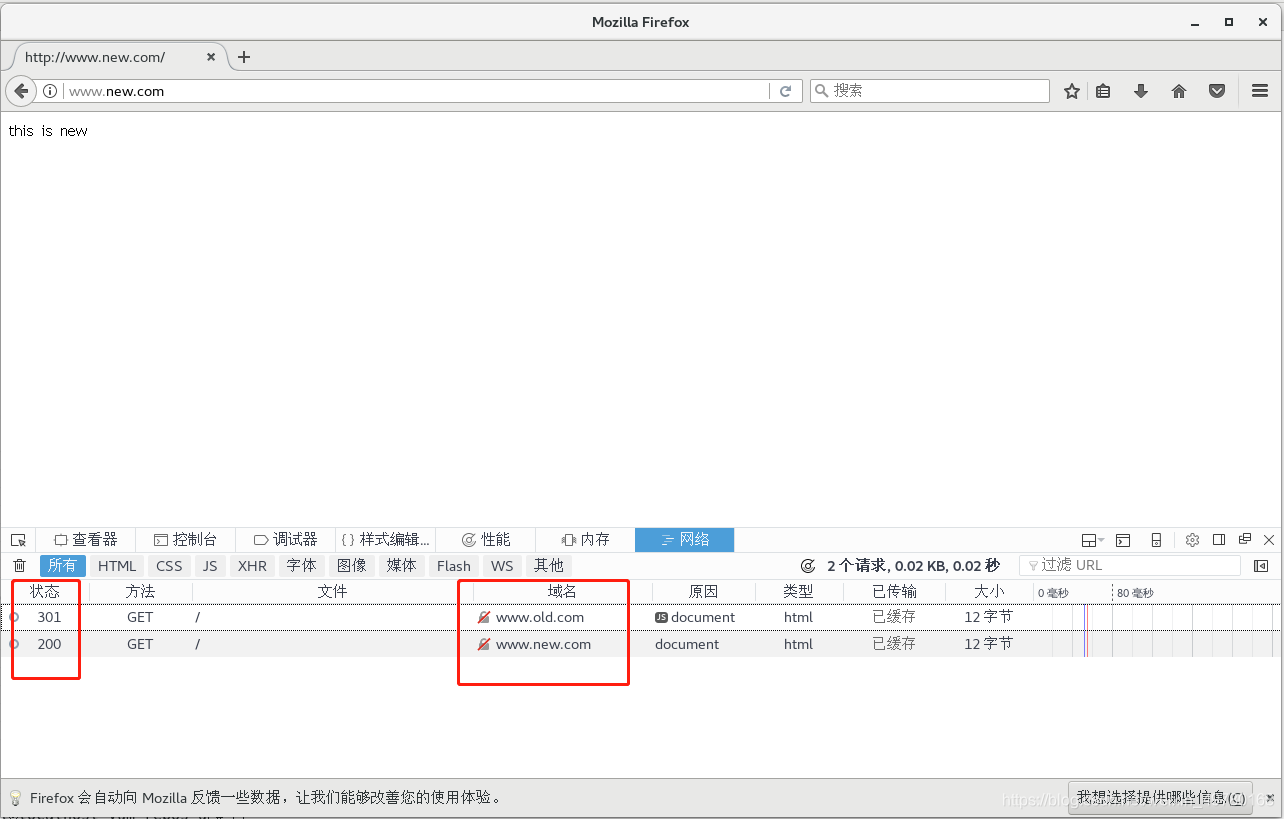Screen dimensions: 1284x819
Task: Close the developer tools panel
Action: pos(1269,540)
